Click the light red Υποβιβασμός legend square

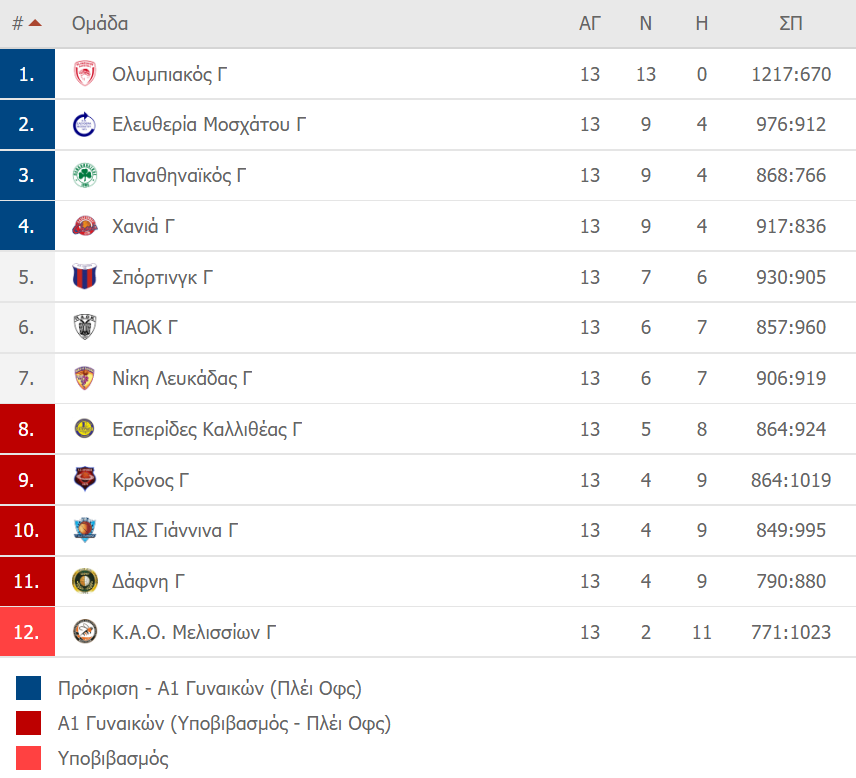(x=28, y=758)
